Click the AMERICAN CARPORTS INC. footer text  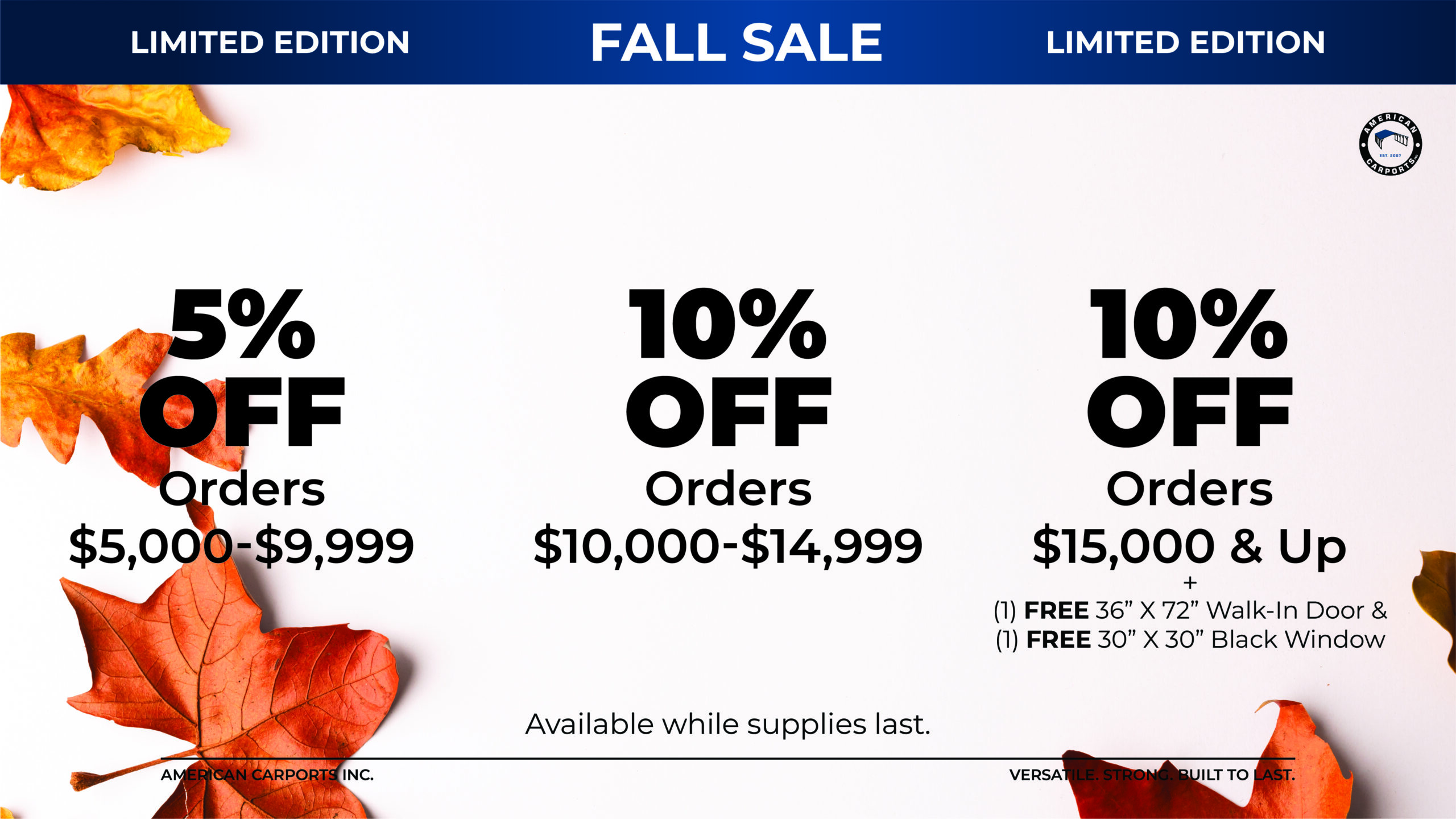[267, 775]
